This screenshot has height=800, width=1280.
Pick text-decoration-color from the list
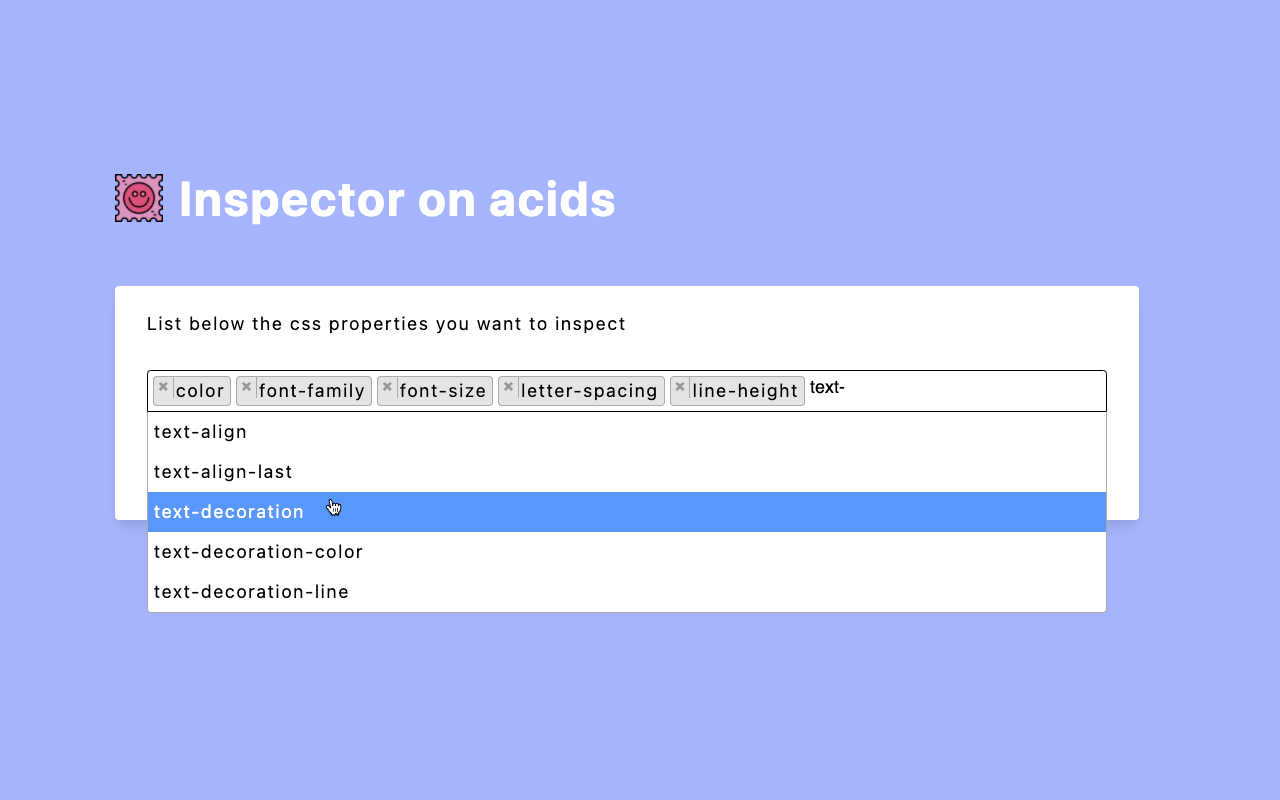pyautogui.click(x=258, y=551)
